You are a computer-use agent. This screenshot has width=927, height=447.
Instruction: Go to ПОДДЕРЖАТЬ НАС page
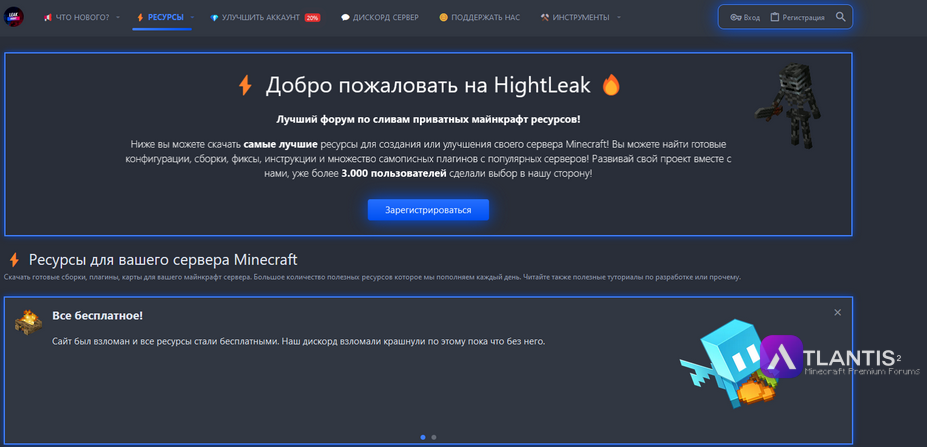click(x=485, y=18)
